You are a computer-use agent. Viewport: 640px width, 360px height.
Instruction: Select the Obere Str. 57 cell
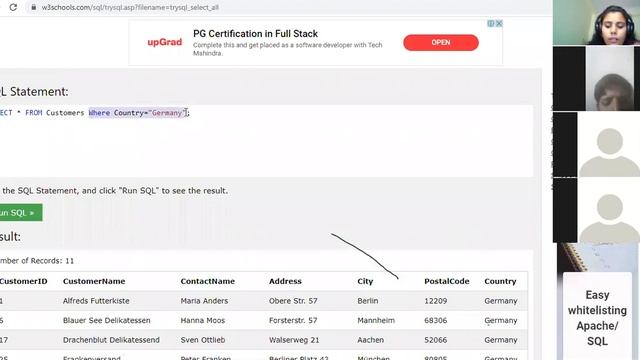293,301
